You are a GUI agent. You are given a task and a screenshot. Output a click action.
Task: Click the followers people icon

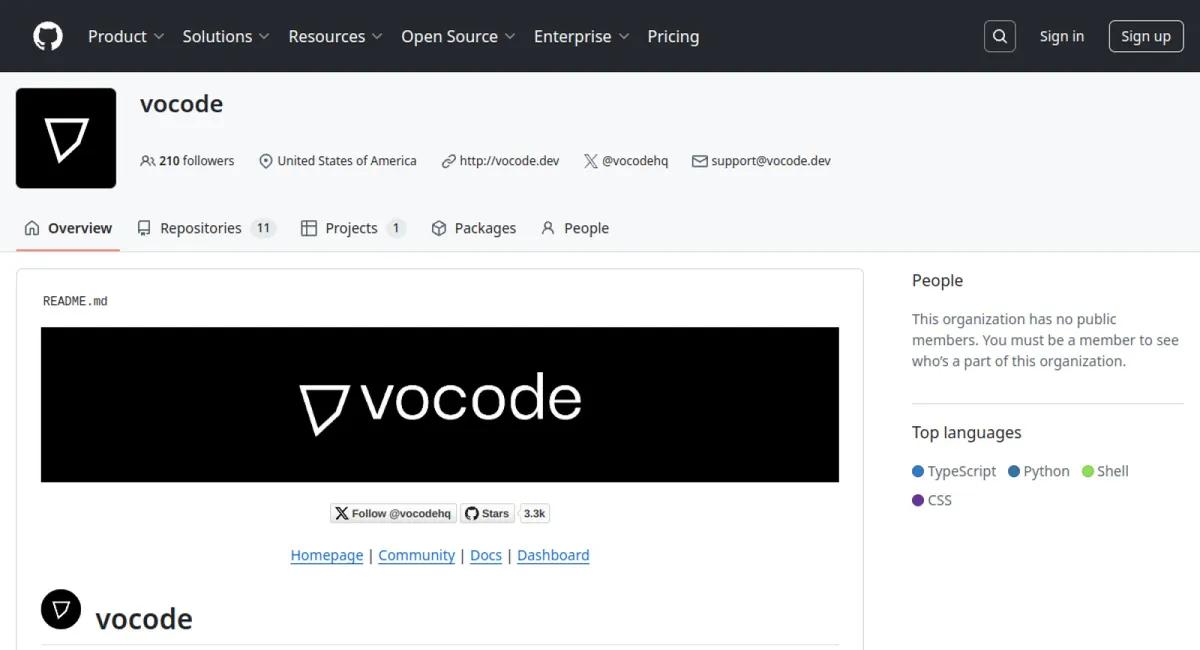(148, 161)
